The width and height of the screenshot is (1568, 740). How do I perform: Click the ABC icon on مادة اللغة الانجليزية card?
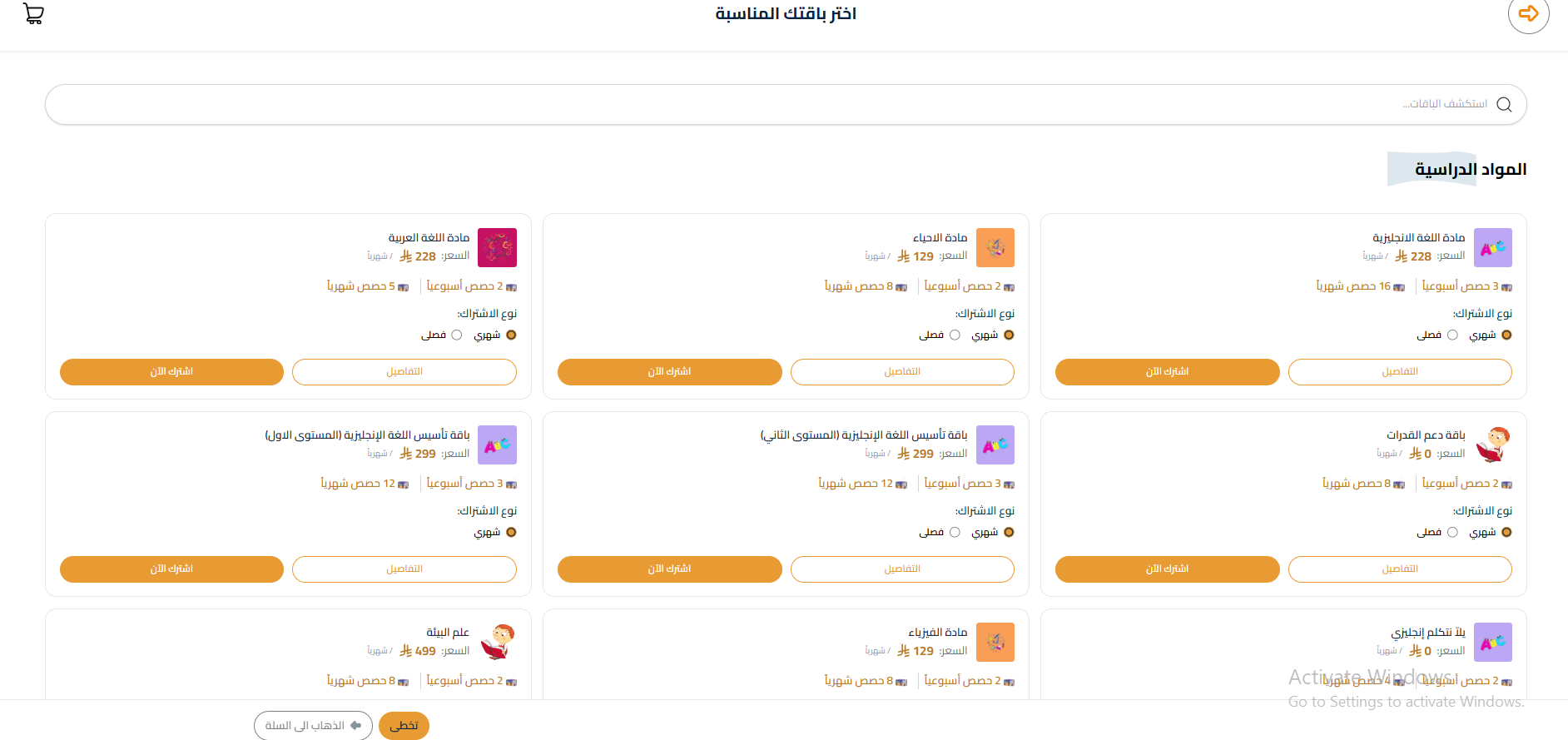[x=1492, y=247]
